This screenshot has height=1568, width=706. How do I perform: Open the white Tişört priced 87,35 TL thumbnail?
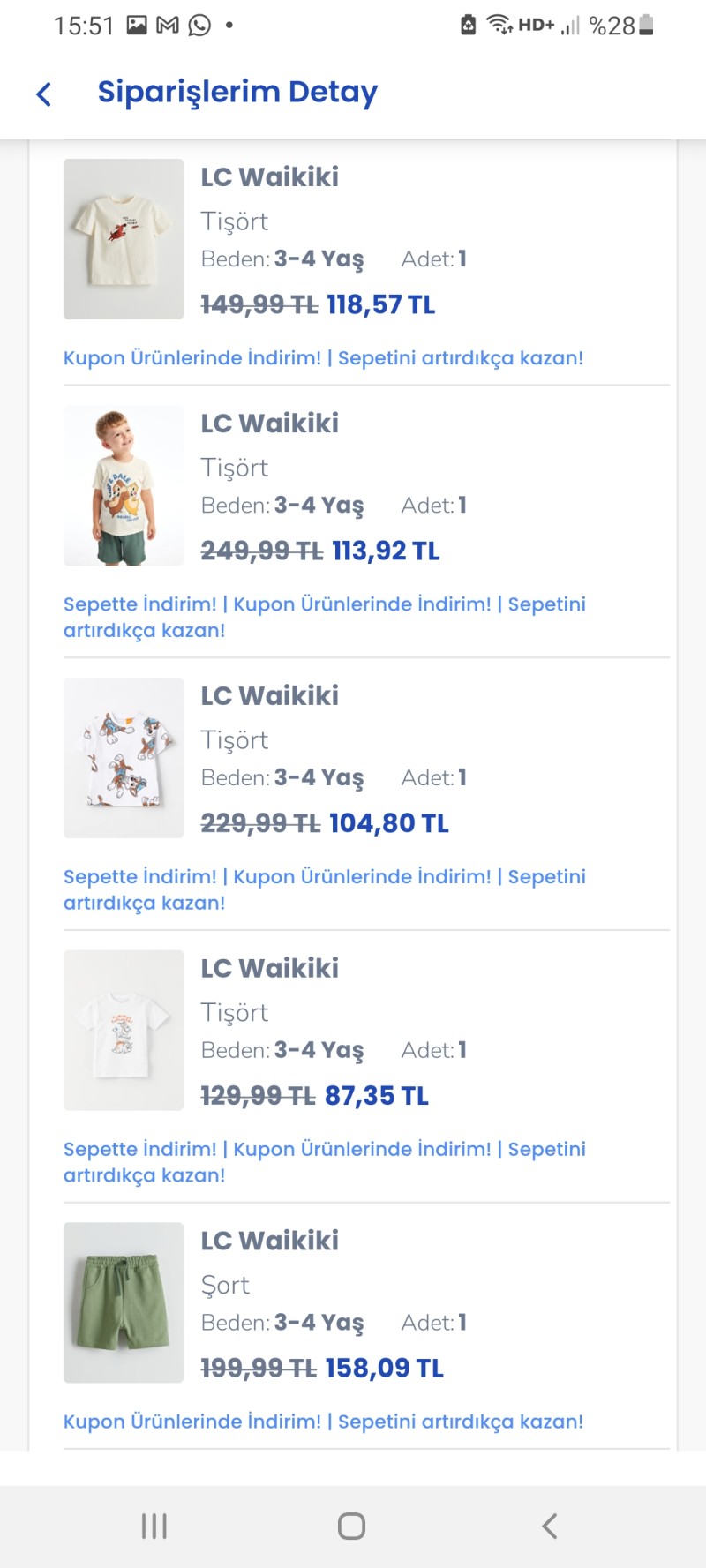pyautogui.click(x=124, y=1031)
